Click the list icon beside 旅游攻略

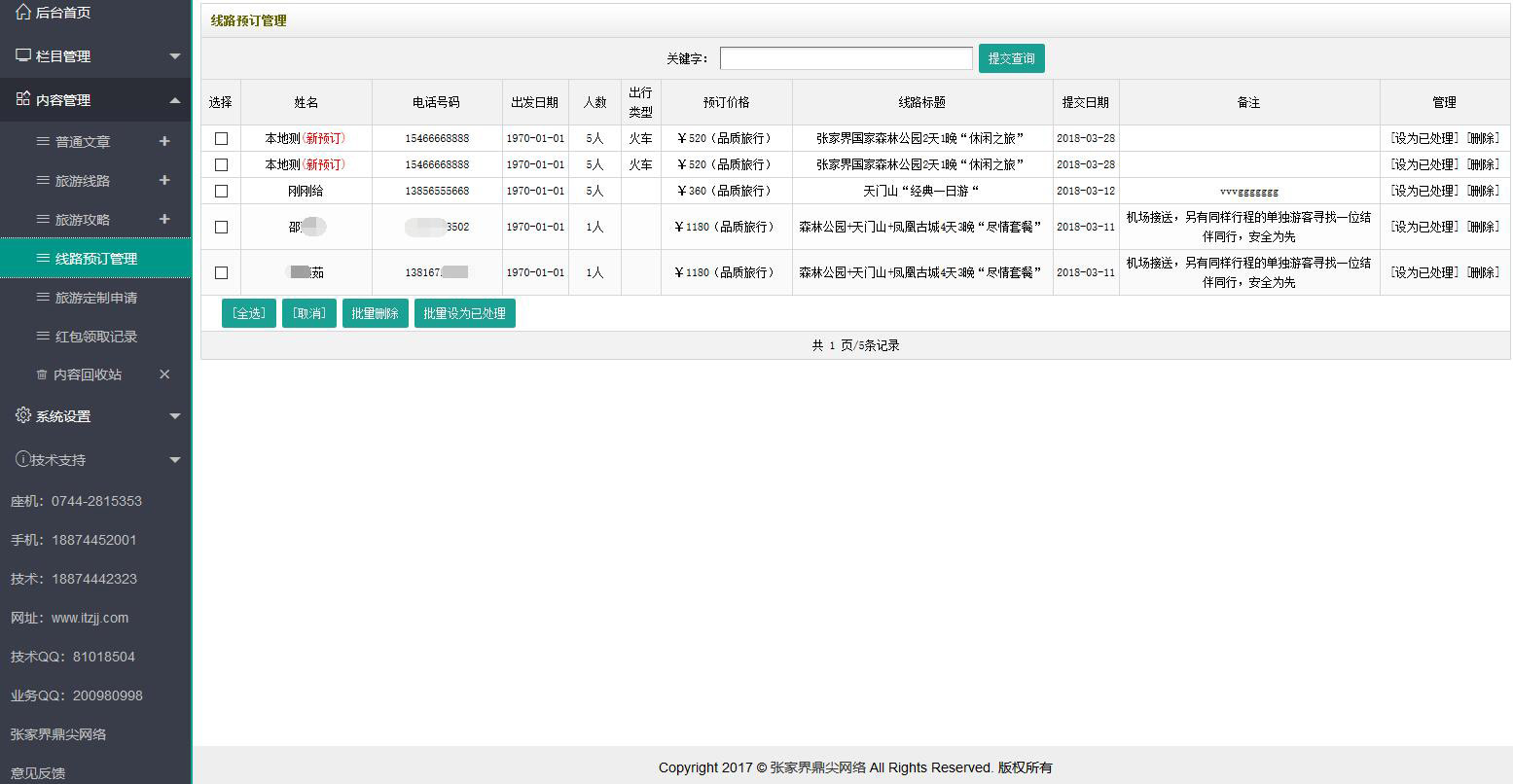43,219
